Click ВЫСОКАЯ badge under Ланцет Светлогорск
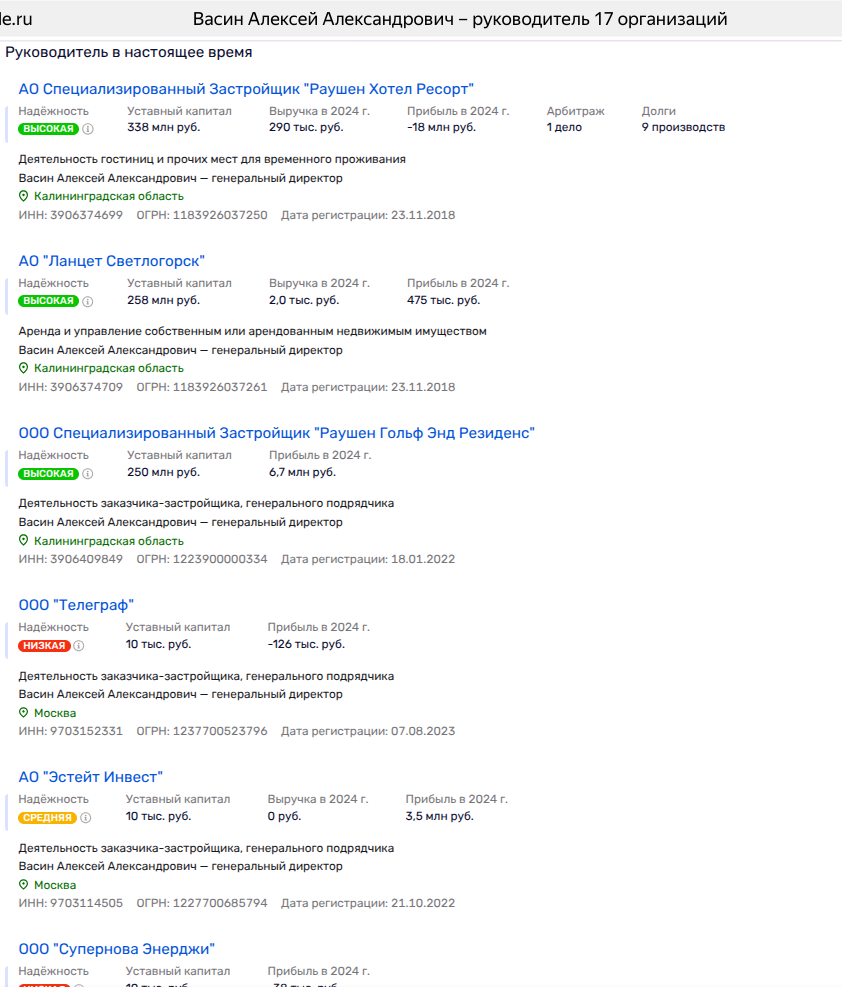The width and height of the screenshot is (842, 987). pos(48,301)
